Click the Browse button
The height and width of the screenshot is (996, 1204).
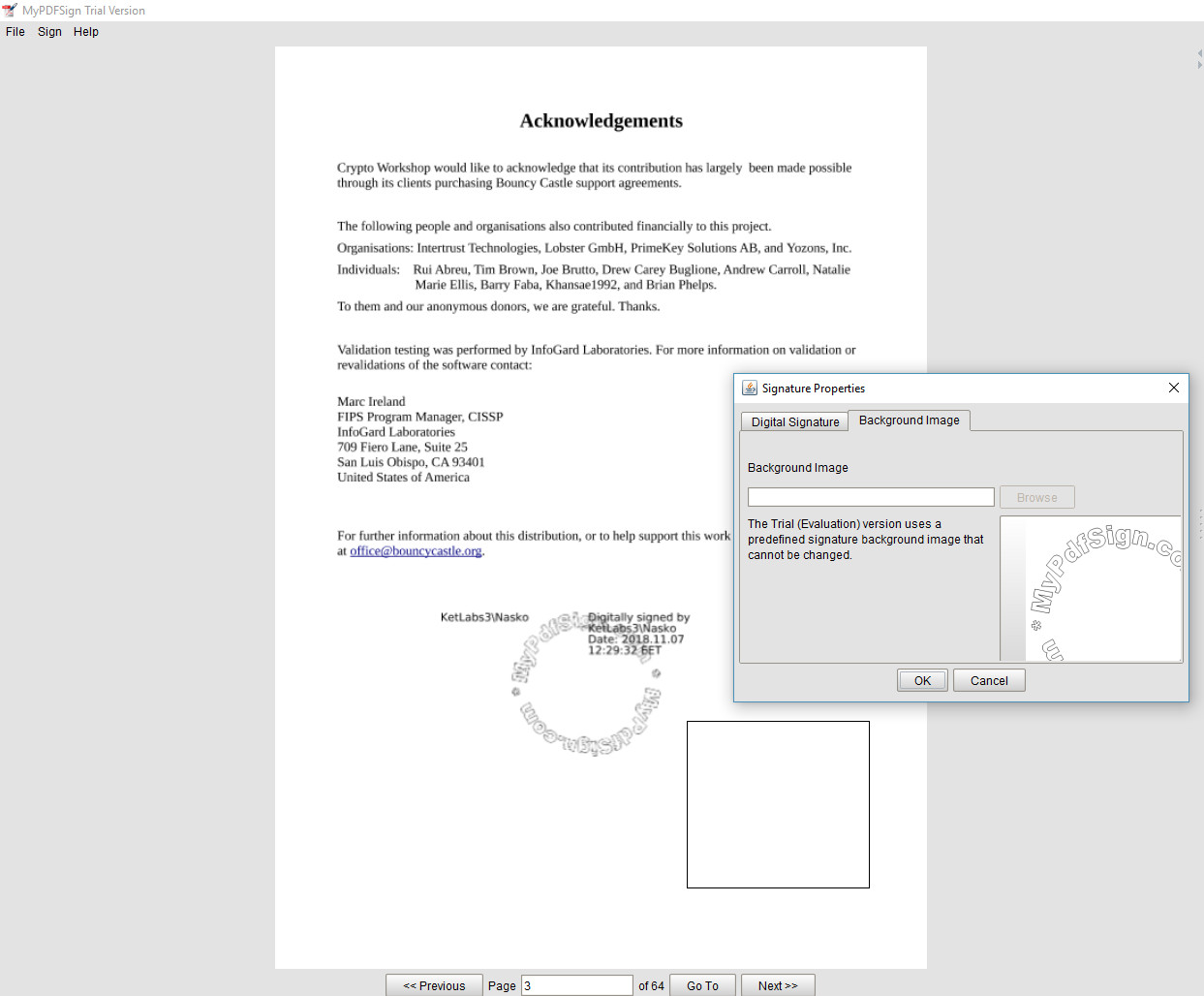click(x=1037, y=497)
